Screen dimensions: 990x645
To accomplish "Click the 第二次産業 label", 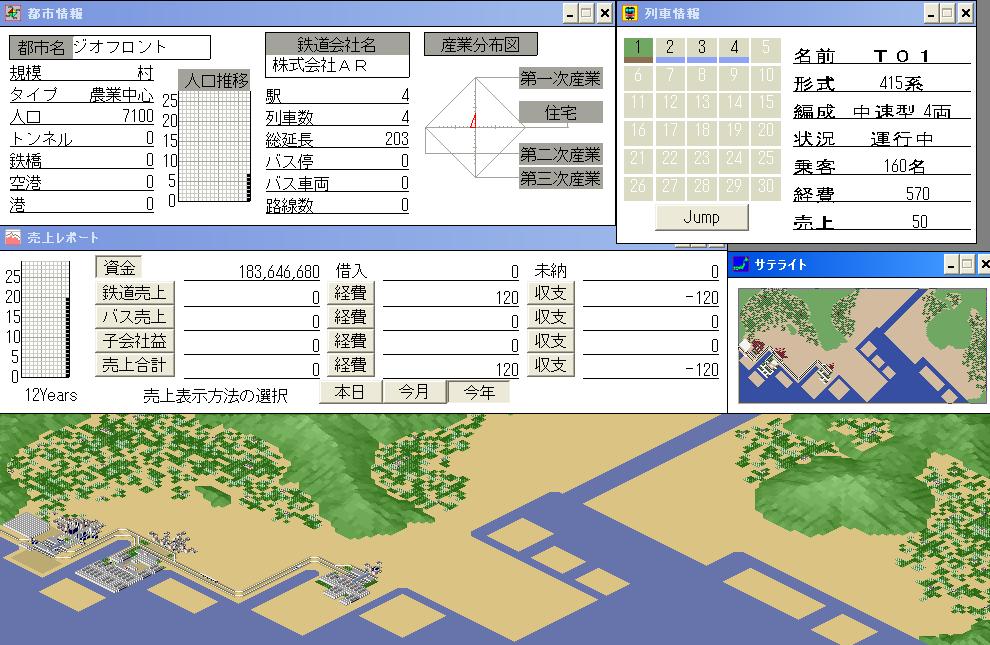I will (x=560, y=154).
